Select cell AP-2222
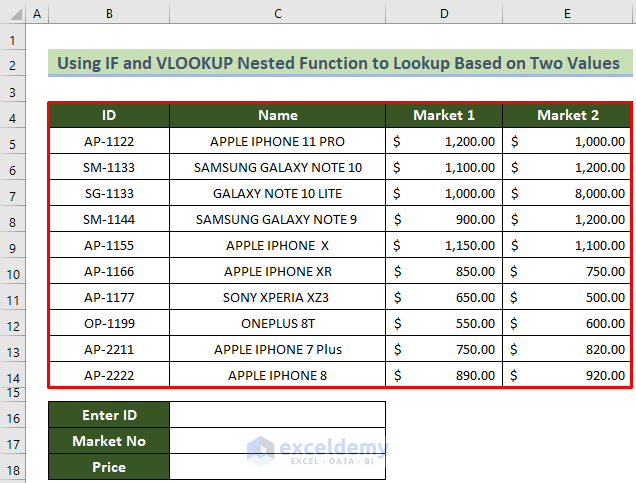 [109, 375]
